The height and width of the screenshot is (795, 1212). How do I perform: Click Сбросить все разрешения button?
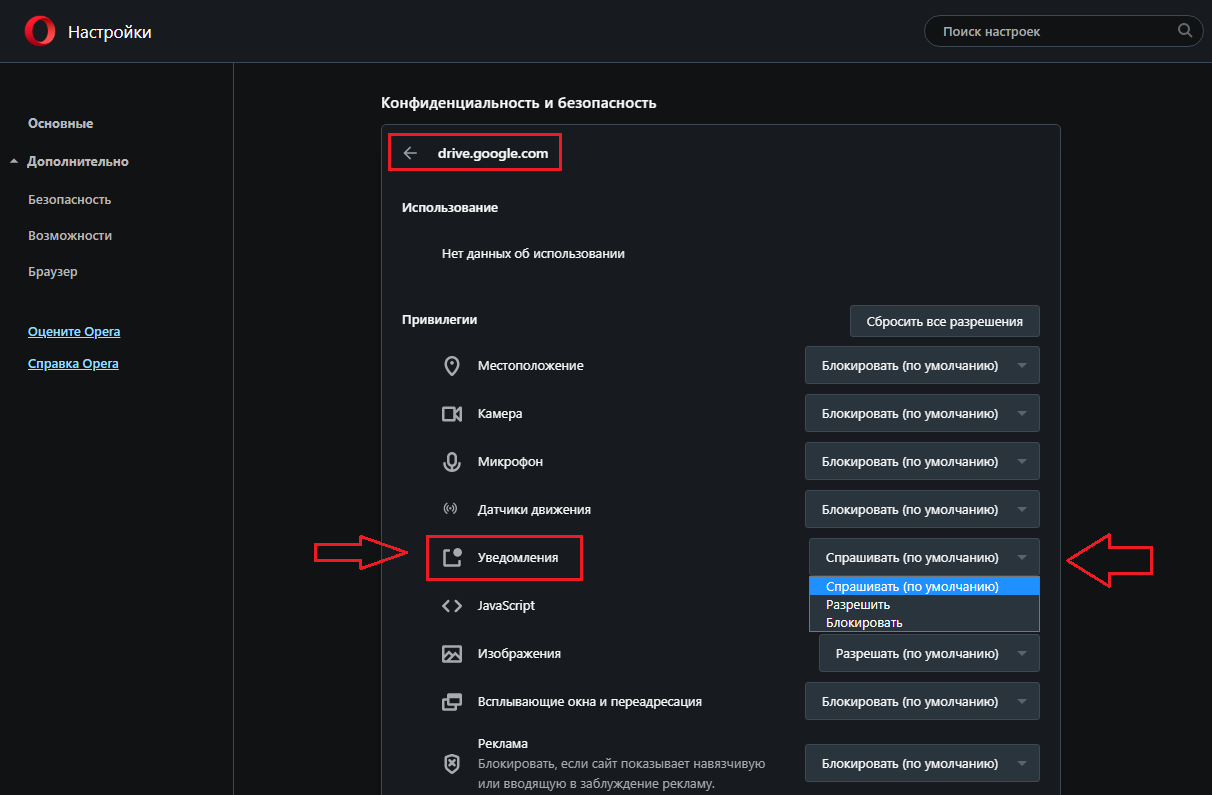(945, 321)
